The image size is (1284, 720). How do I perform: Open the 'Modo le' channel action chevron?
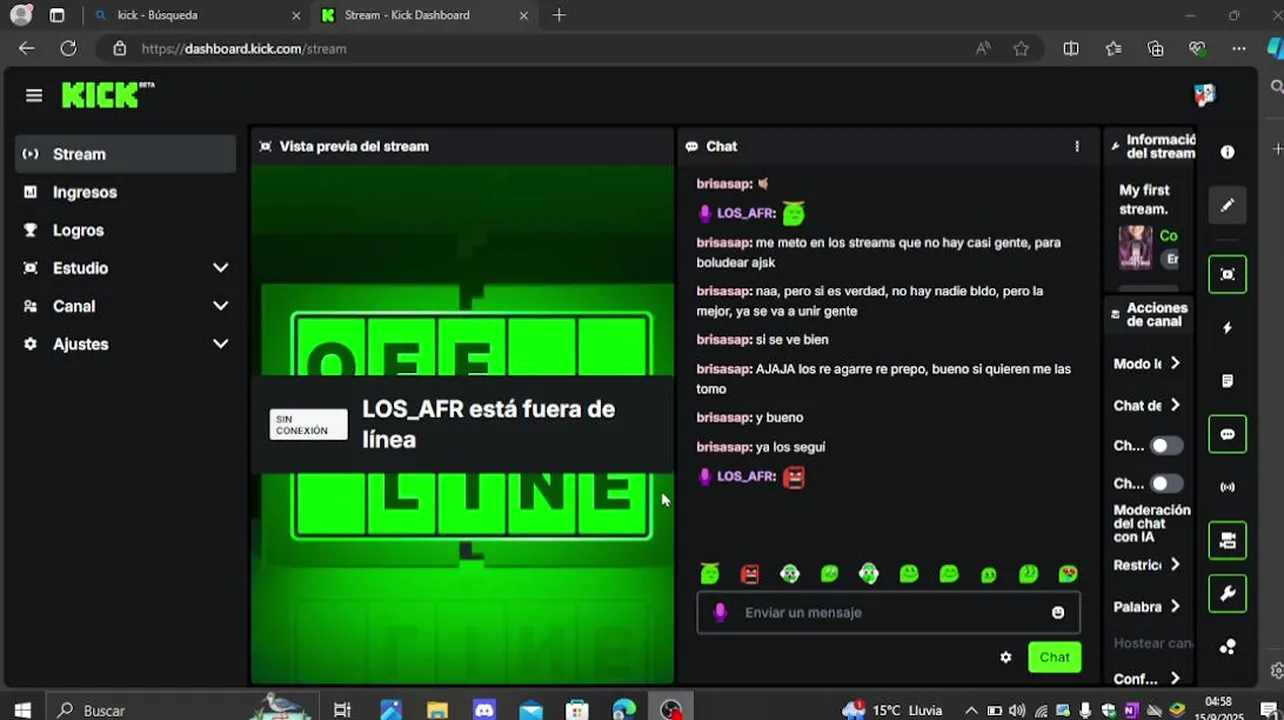pos(1175,363)
